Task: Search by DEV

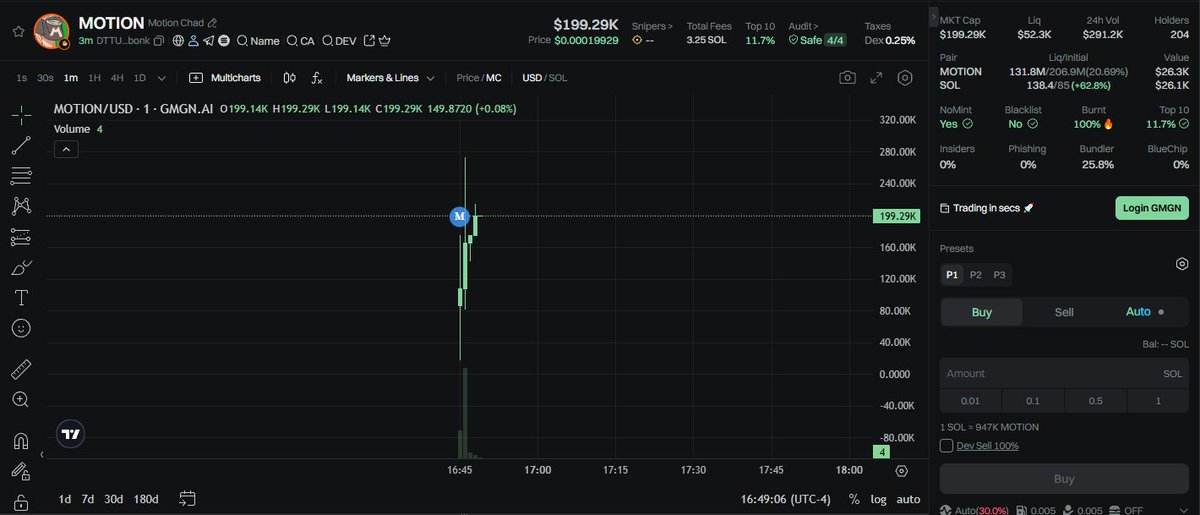Action: (339, 41)
